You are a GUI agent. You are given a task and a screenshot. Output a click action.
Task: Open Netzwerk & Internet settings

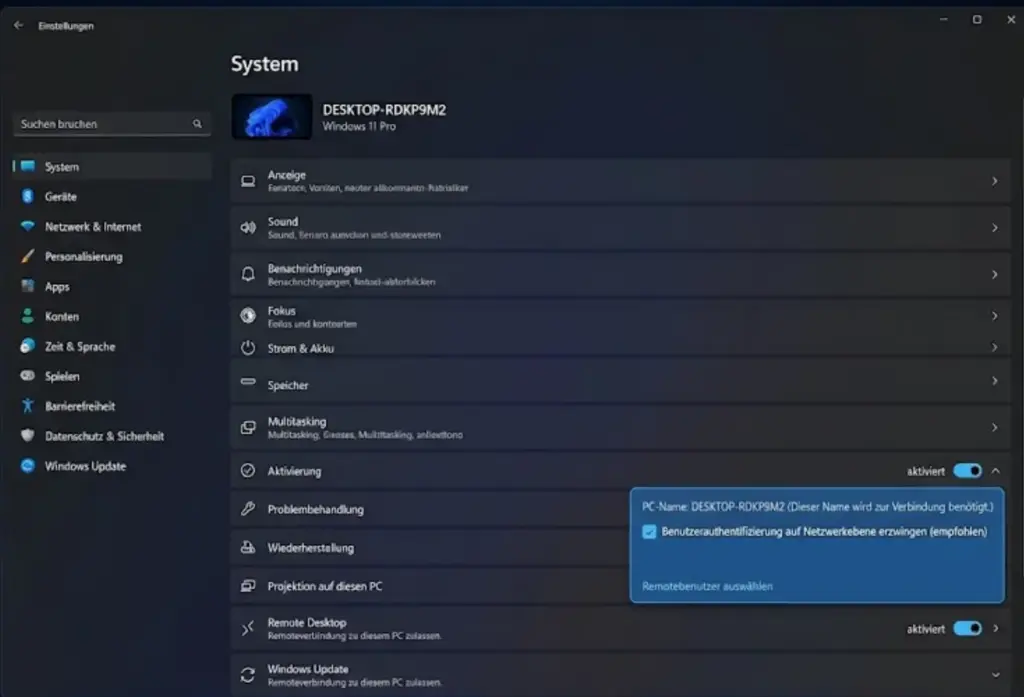(x=112, y=227)
